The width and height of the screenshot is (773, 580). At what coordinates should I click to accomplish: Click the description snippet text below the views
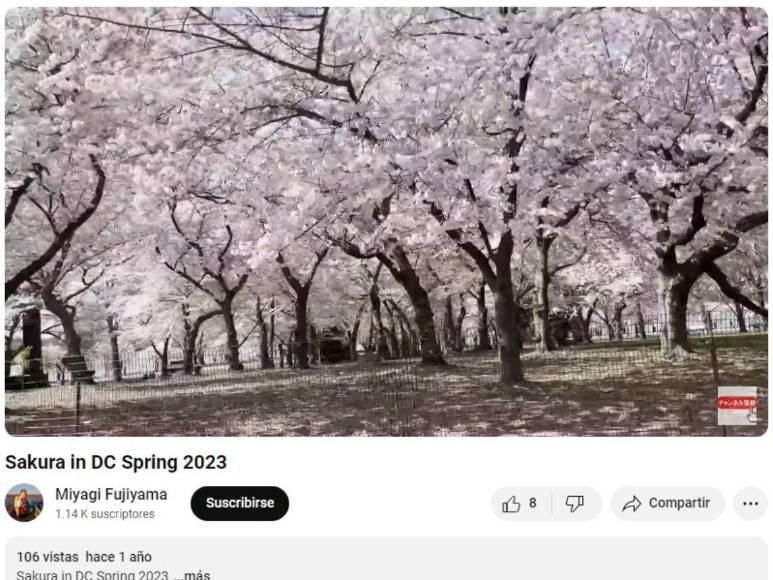coord(92,575)
